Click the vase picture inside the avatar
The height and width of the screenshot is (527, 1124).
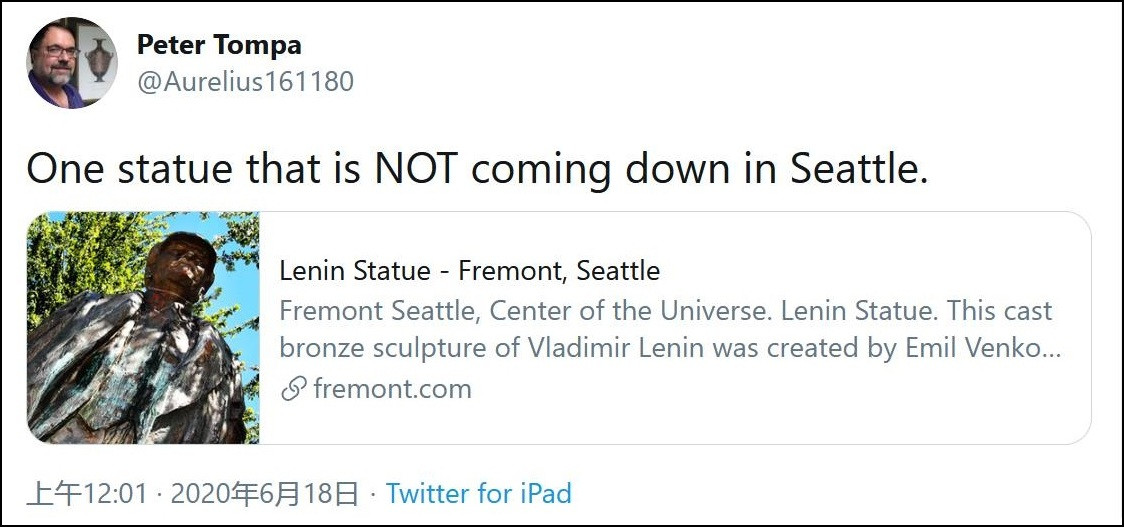coord(98,59)
